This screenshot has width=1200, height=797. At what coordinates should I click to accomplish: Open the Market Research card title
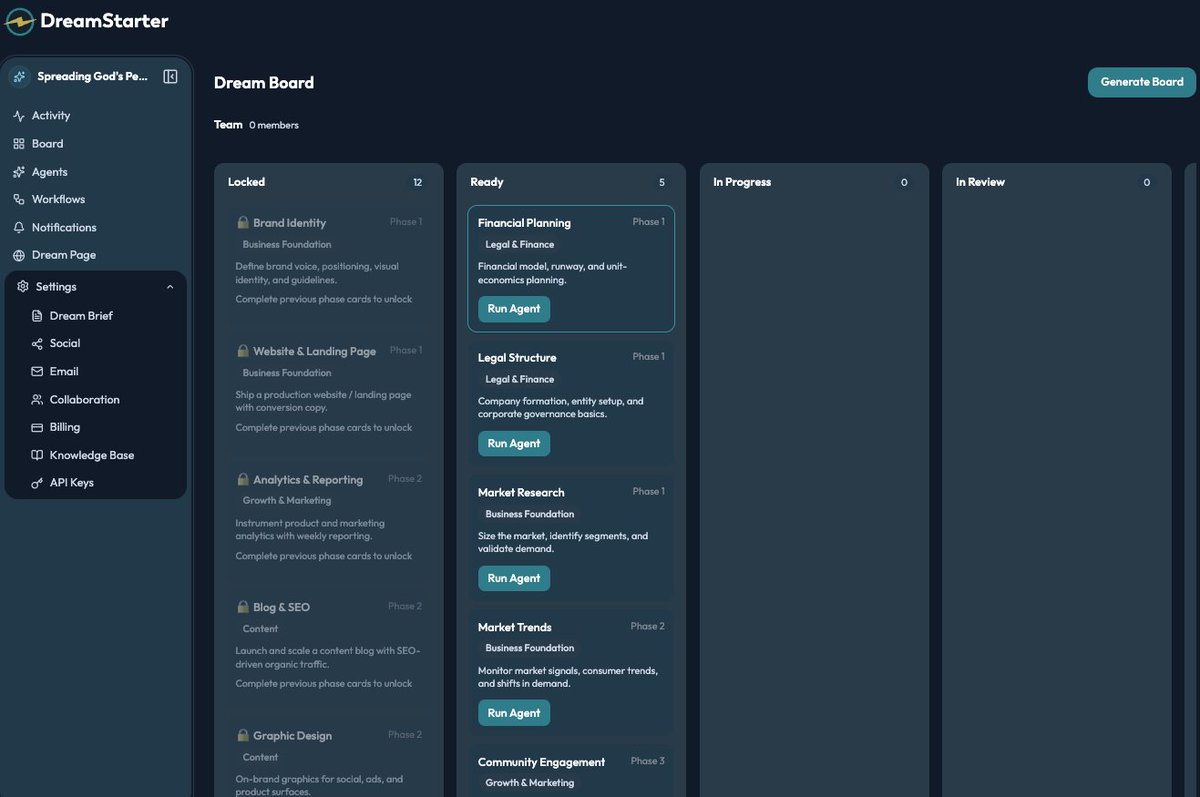[x=521, y=493]
